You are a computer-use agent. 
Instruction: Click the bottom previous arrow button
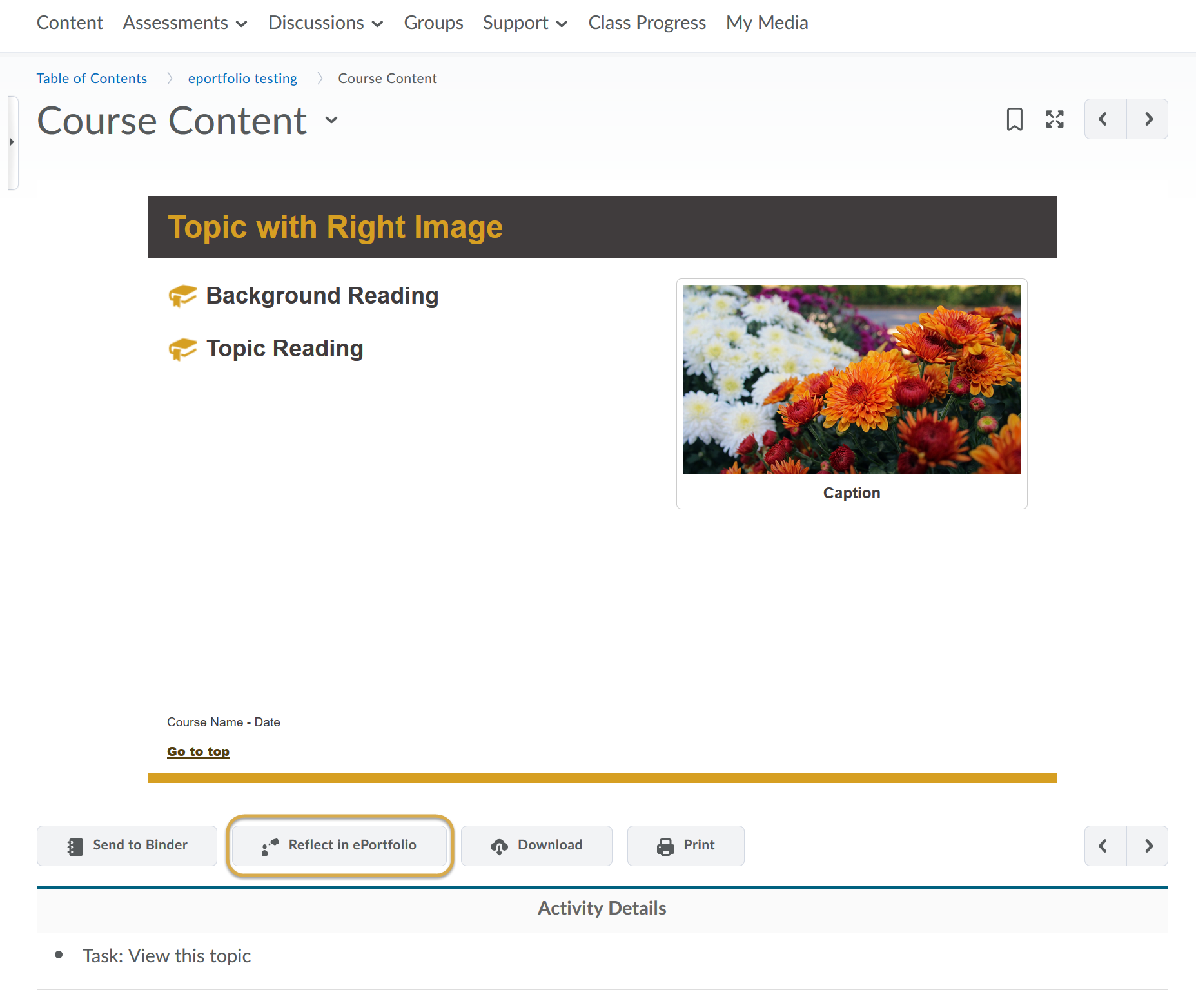point(1105,846)
